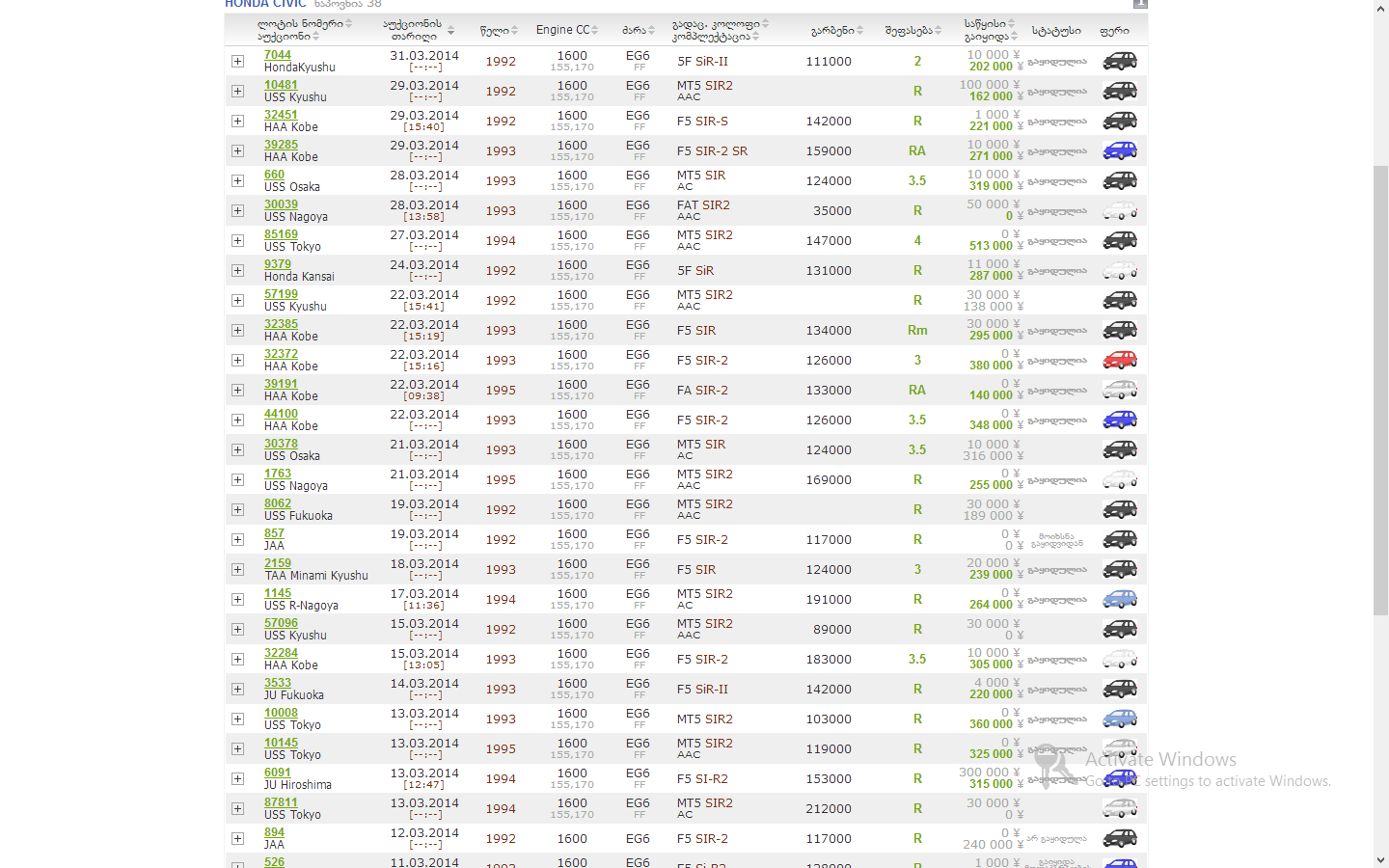
Task: Open lot number 32451 link
Action: pos(281,115)
